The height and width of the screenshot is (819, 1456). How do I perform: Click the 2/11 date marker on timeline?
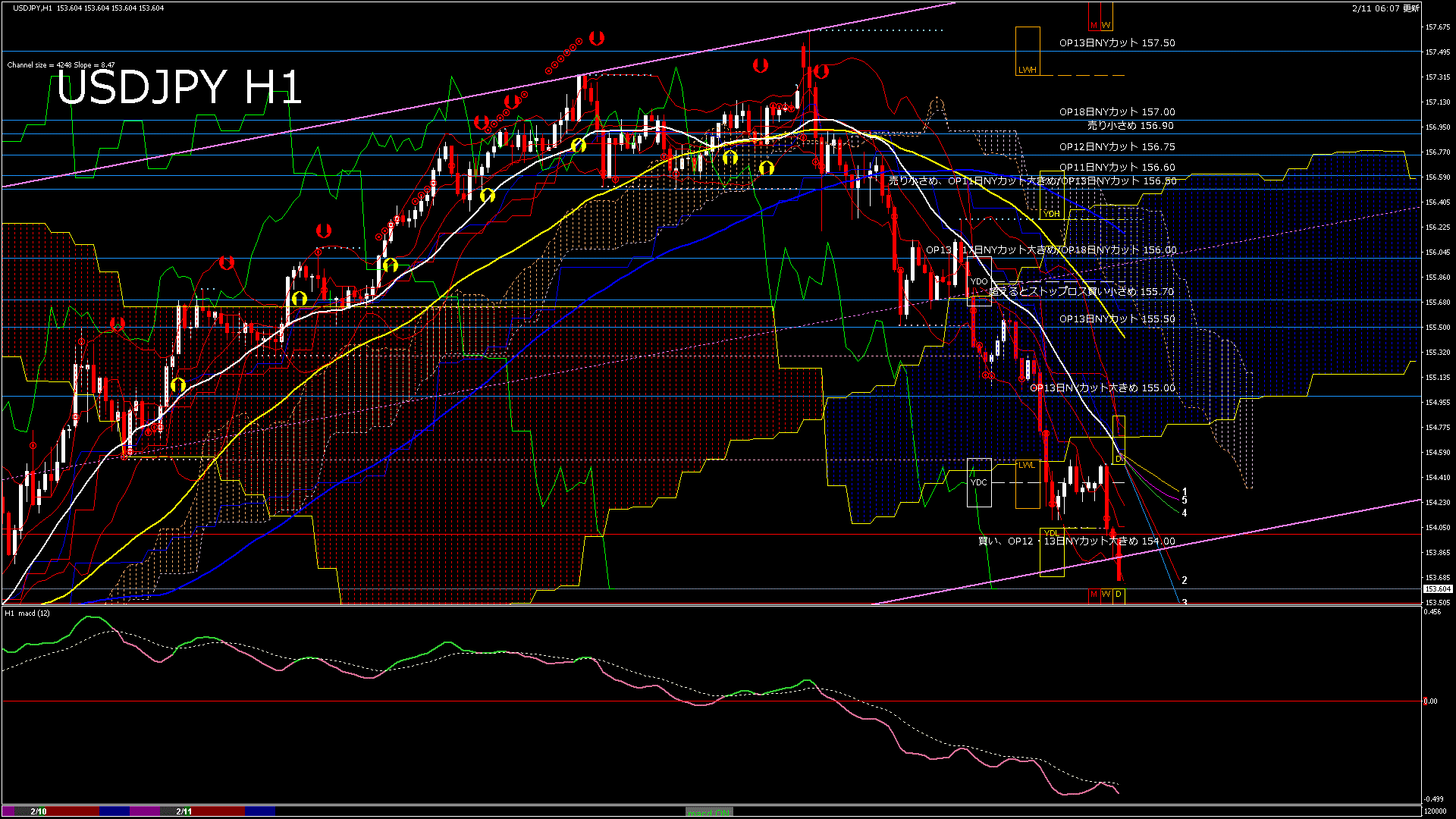click(184, 811)
